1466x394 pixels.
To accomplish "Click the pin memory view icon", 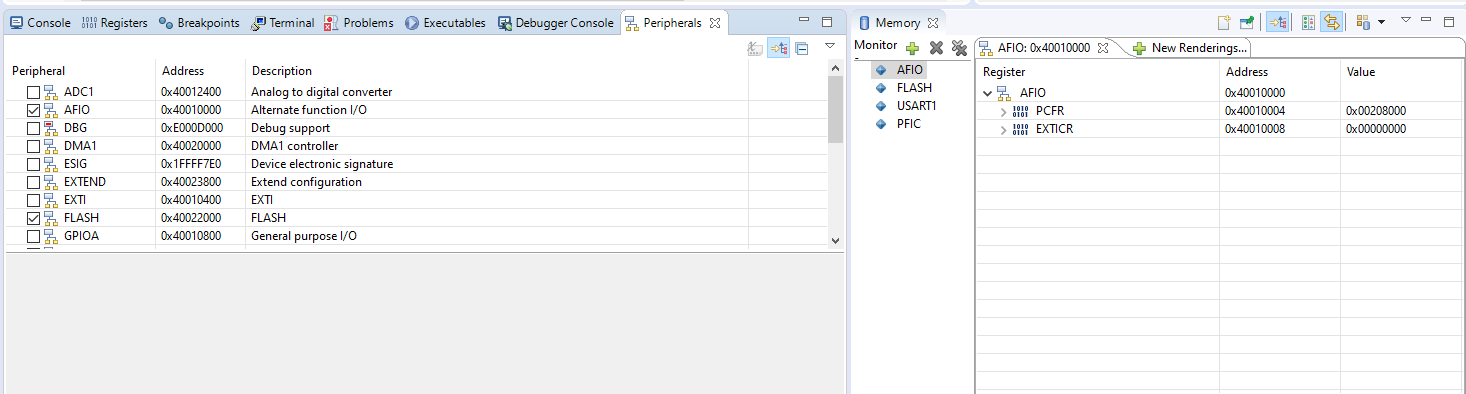I will [1247, 22].
